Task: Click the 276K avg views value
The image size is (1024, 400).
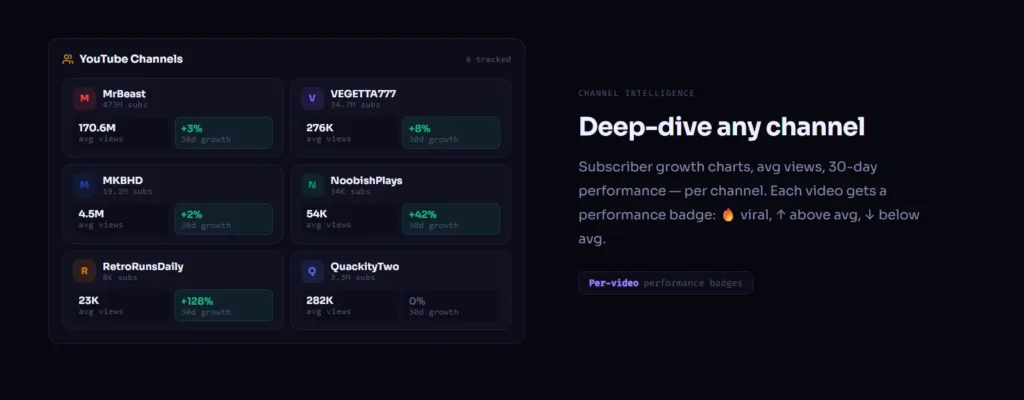Action: [x=320, y=128]
